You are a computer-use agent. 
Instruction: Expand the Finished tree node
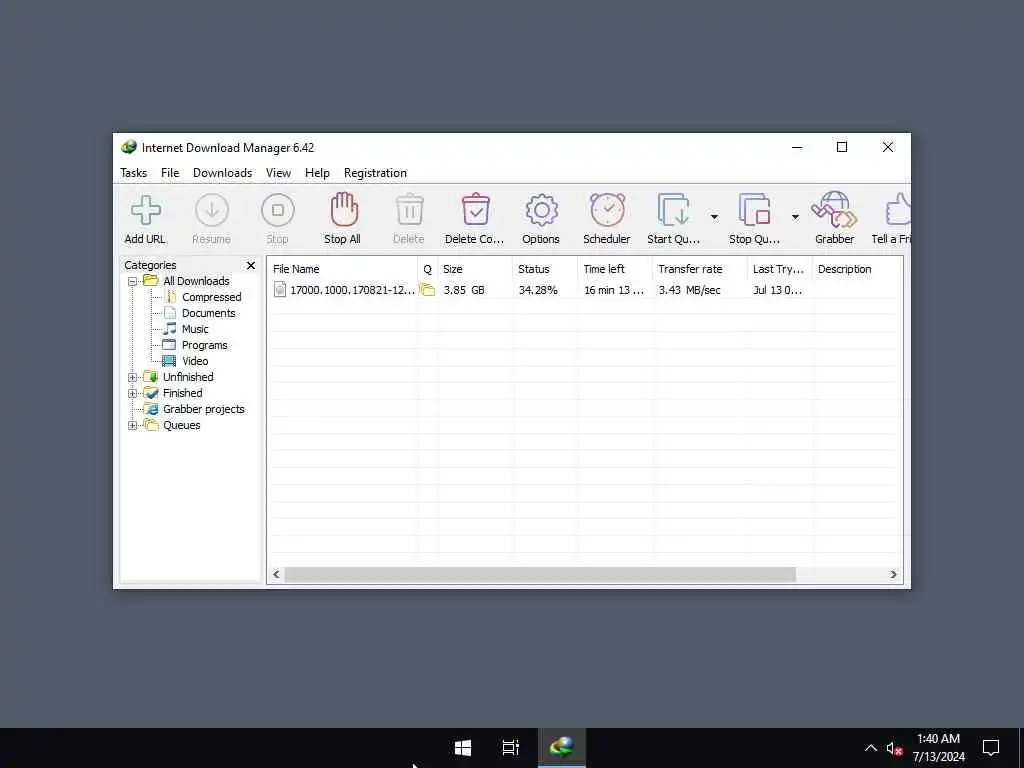tap(133, 394)
